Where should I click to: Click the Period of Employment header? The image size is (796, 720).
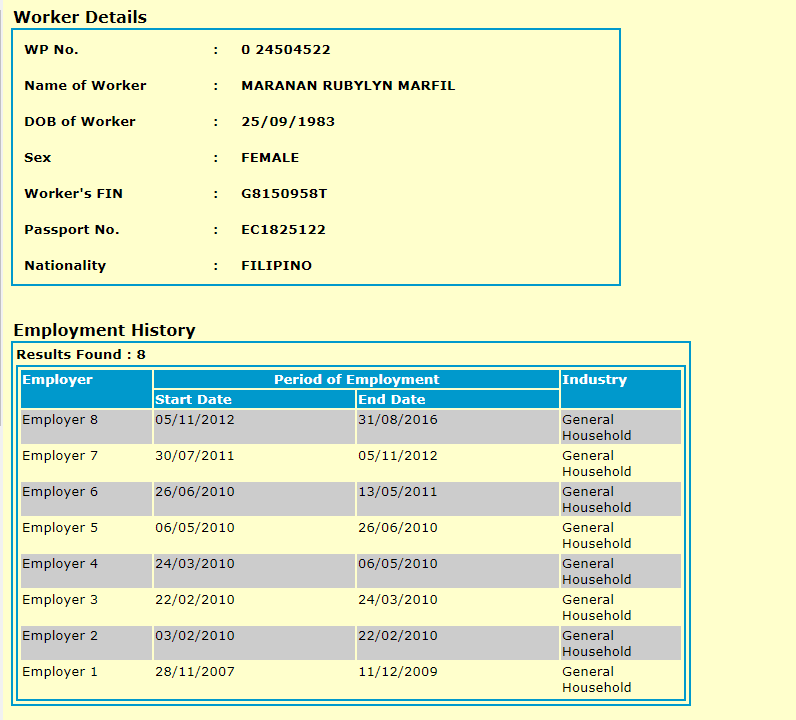pyautogui.click(x=356, y=380)
